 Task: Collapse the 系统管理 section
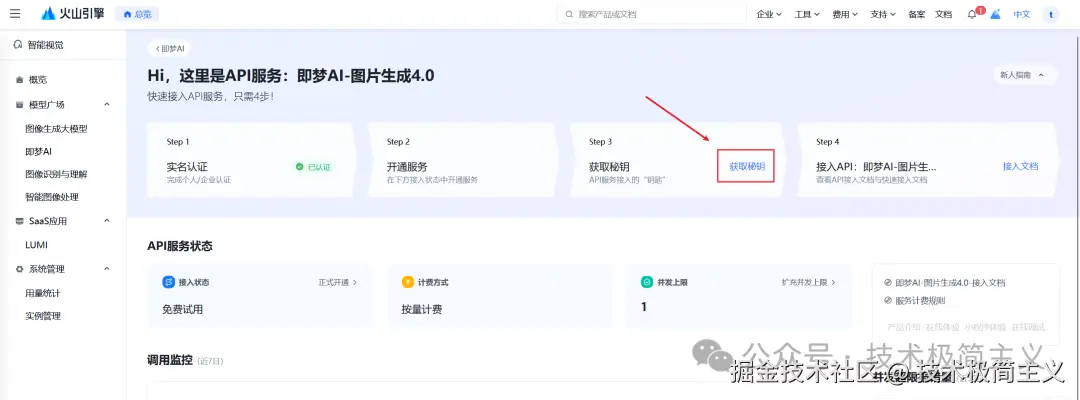[107, 269]
